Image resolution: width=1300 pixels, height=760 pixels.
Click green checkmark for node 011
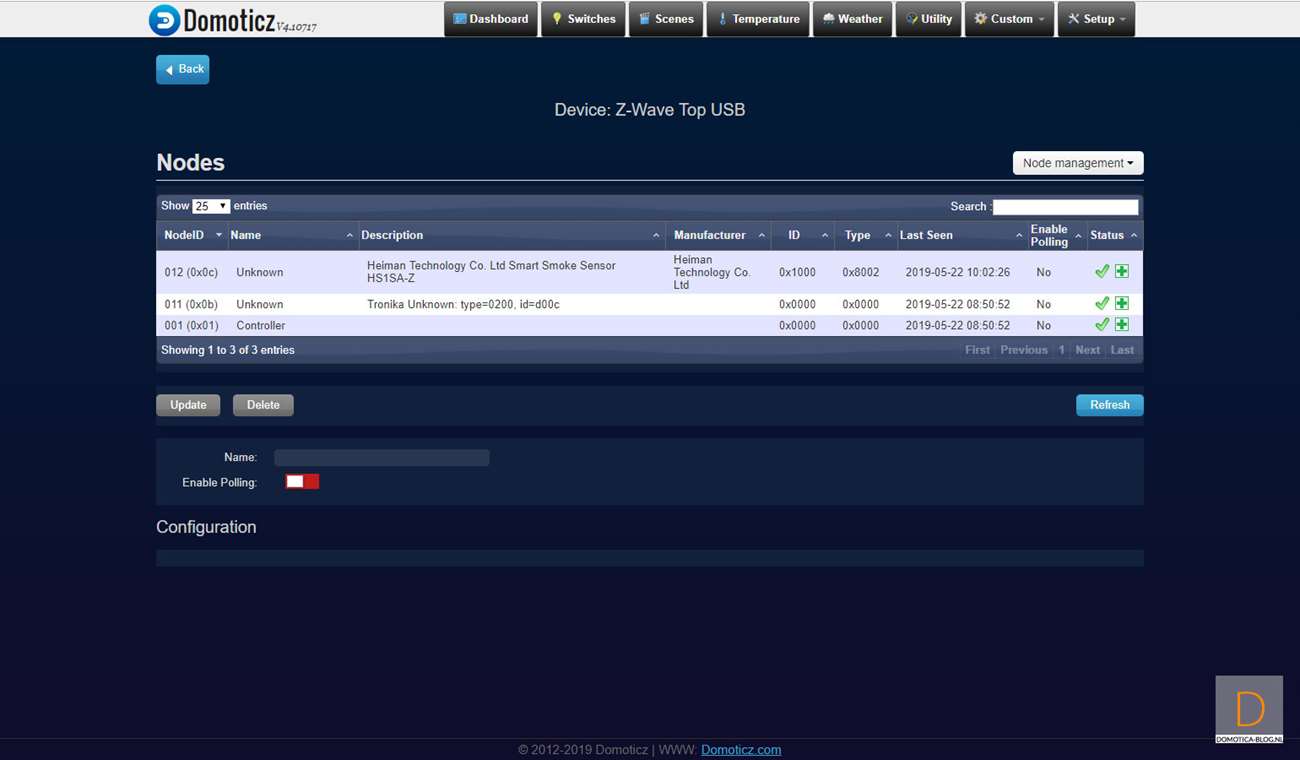[x=1101, y=303]
